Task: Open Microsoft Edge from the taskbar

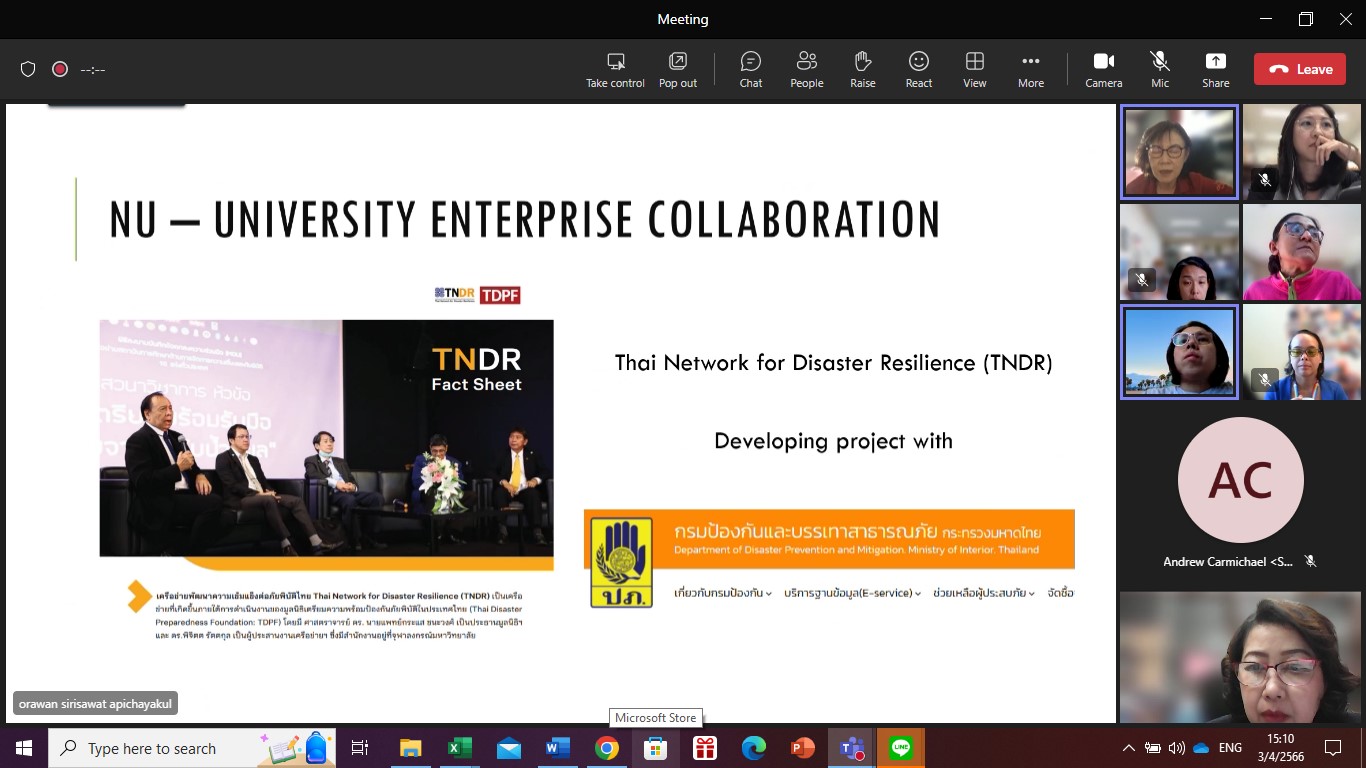Action: click(x=754, y=748)
